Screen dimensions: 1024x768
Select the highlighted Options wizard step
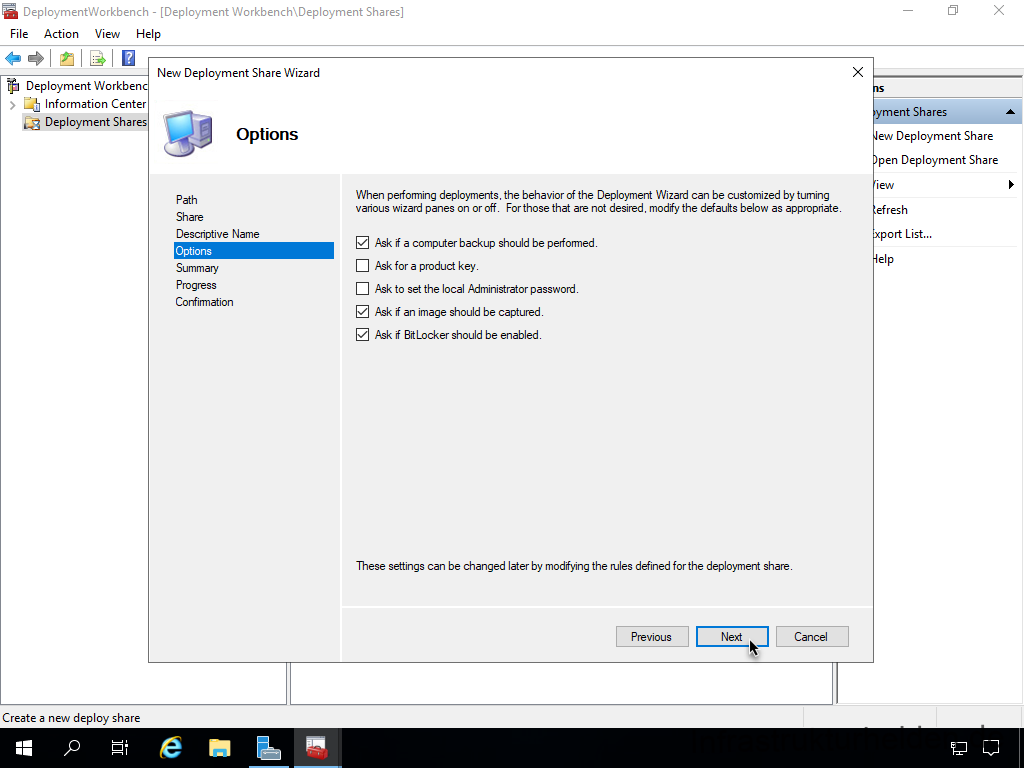pyautogui.click(x=254, y=251)
